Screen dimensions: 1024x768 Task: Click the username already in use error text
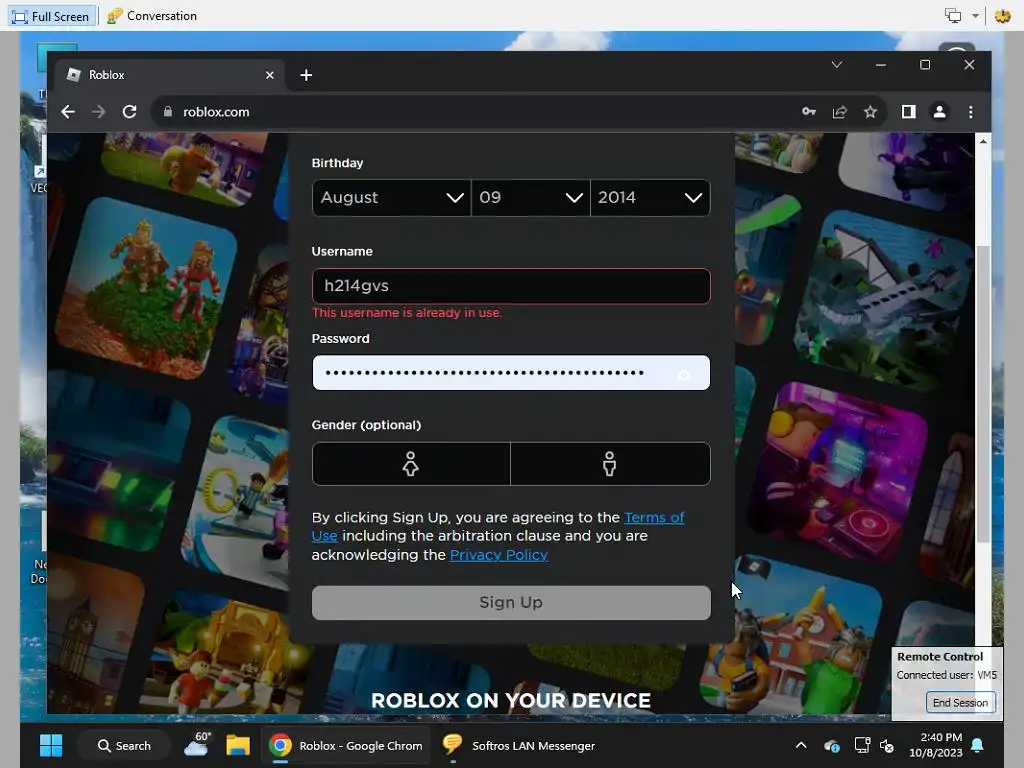coord(407,313)
